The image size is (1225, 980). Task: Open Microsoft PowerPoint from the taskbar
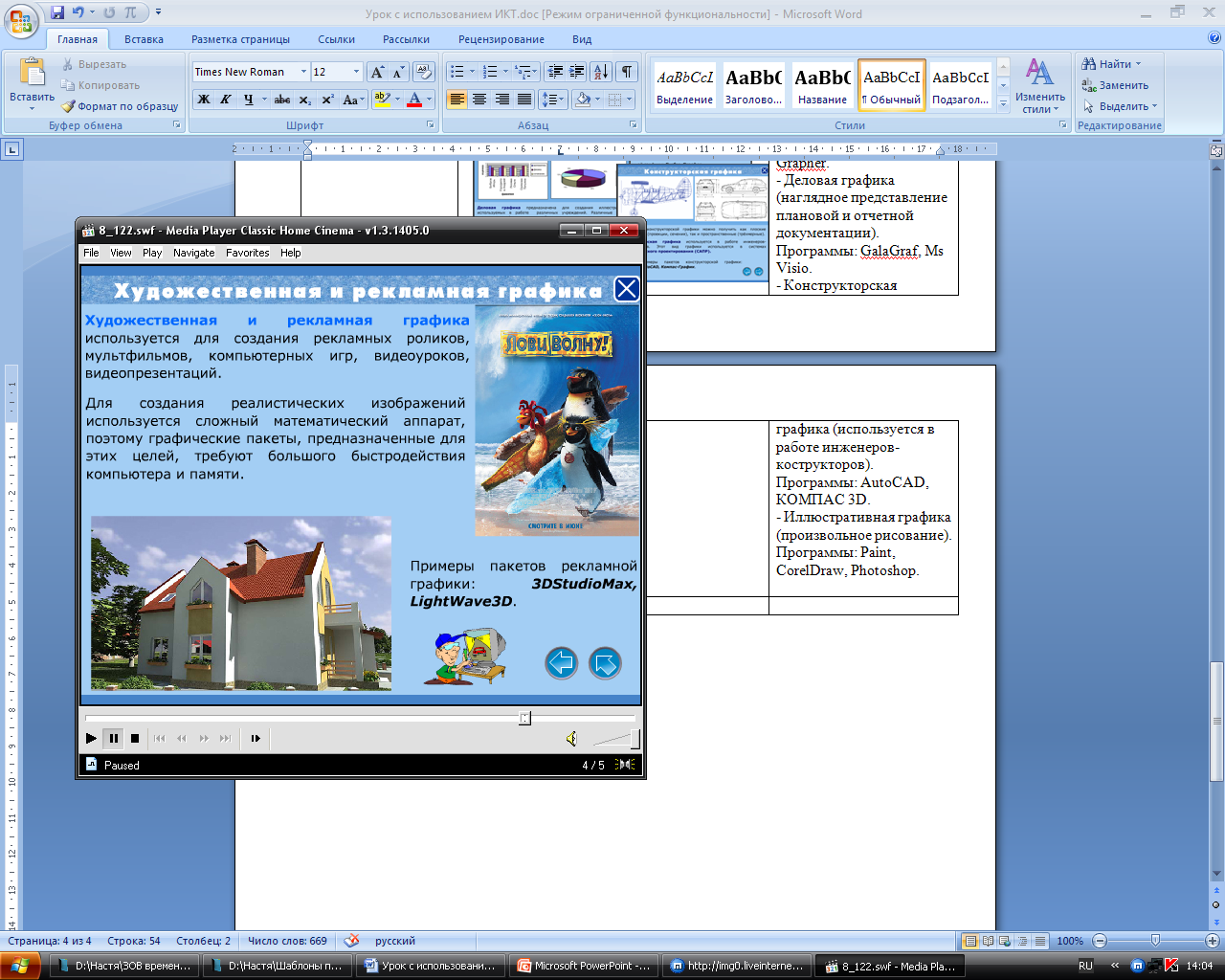pyautogui.click(x=584, y=966)
